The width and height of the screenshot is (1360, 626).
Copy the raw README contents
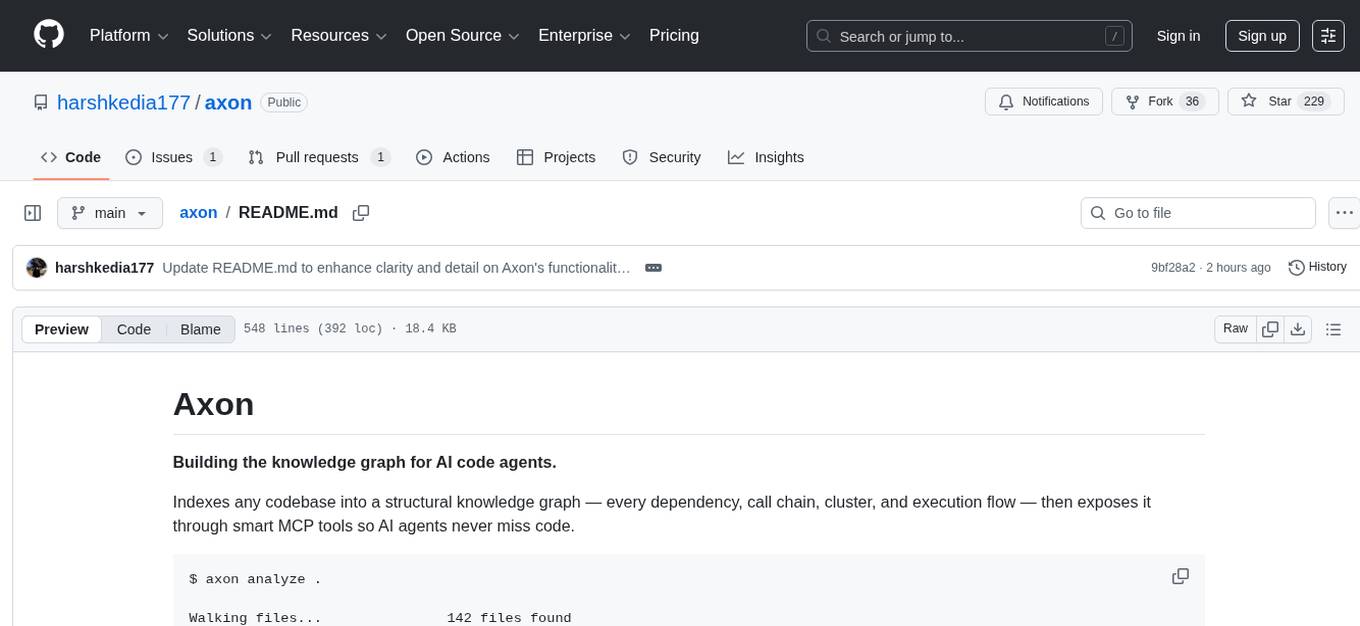coord(1270,328)
